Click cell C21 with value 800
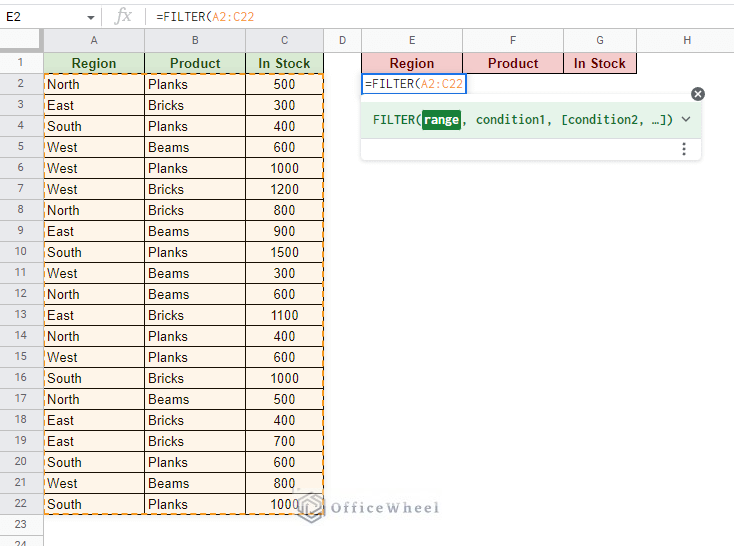 [x=284, y=484]
